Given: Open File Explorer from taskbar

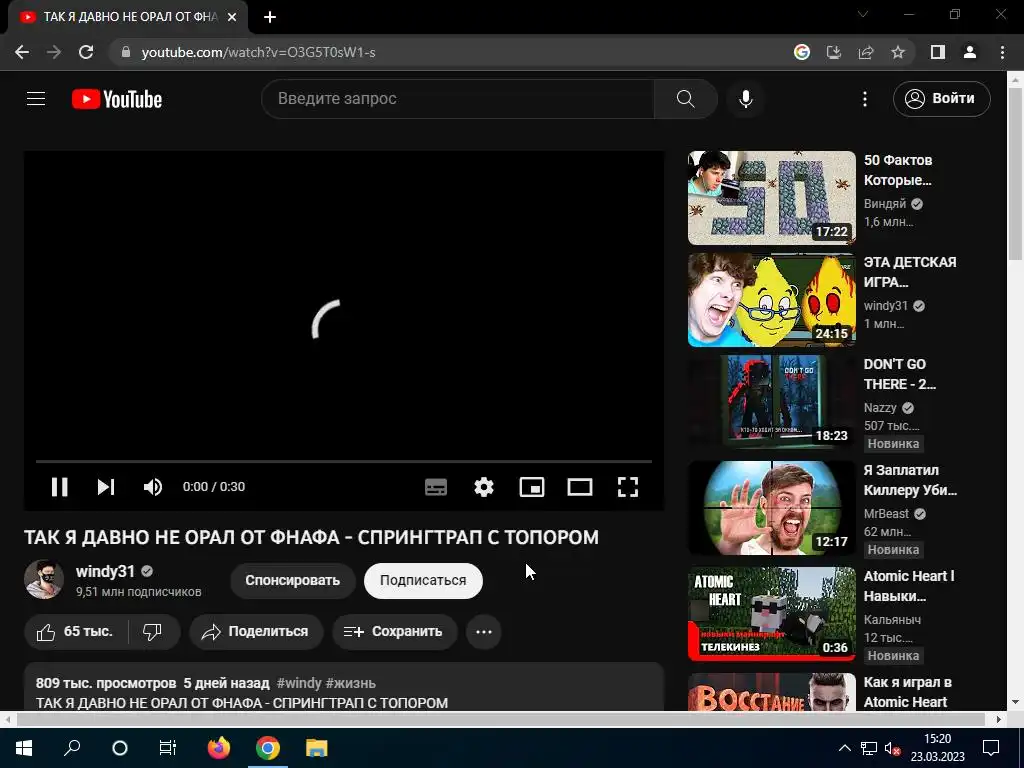Looking at the screenshot, I should [x=317, y=748].
